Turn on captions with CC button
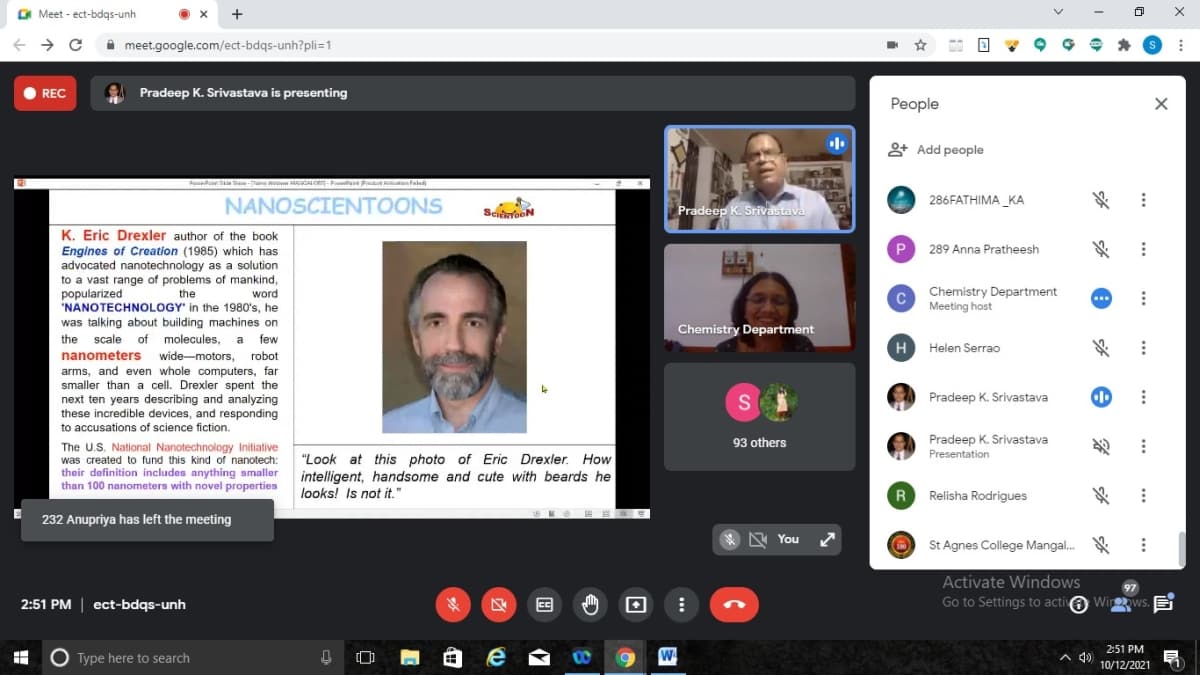Image resolution: width=1200 pixels, height=675 pixels. [x=544, y=604]
